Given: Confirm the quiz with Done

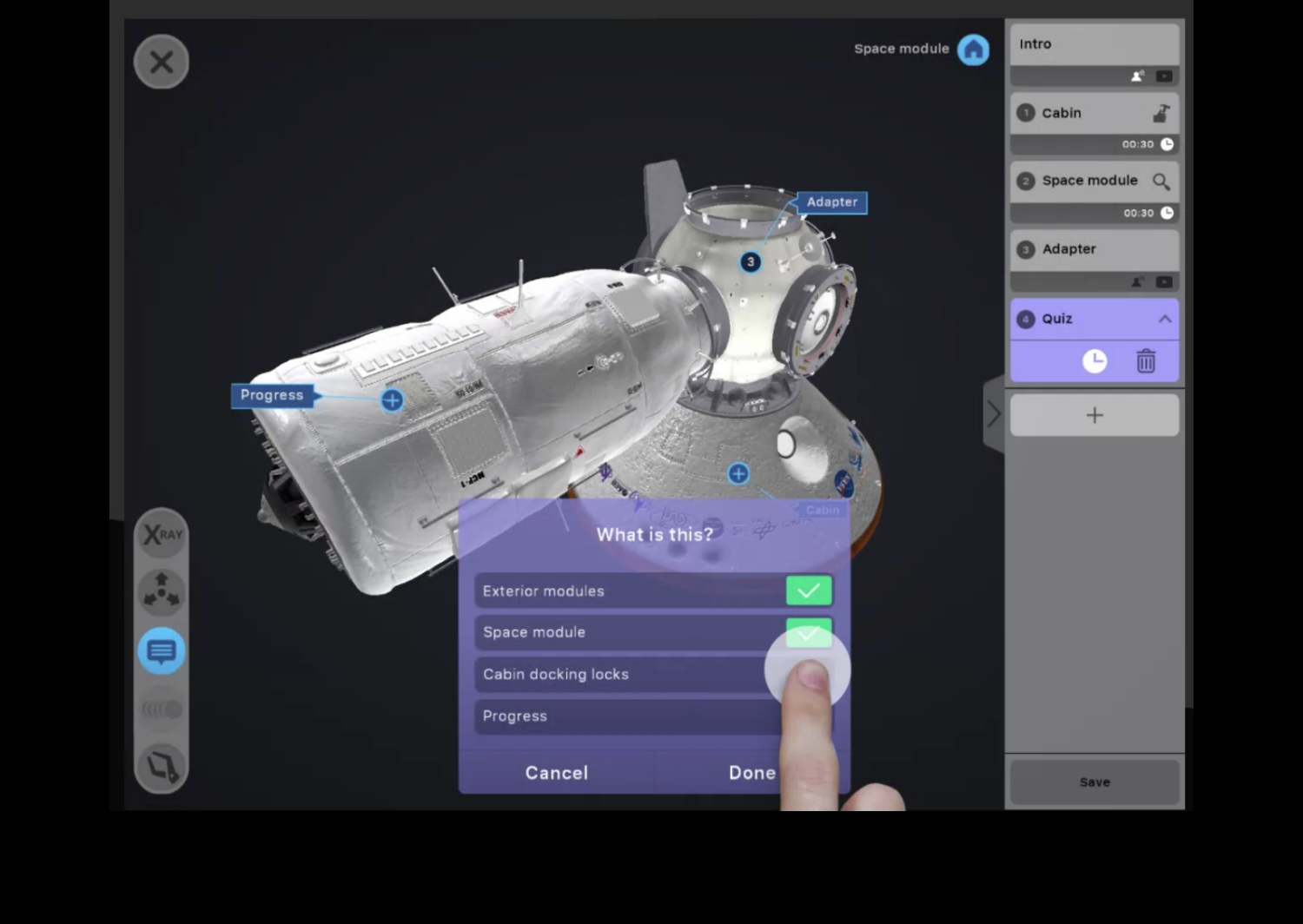Looking at the screenshot, I should (752, 773).
